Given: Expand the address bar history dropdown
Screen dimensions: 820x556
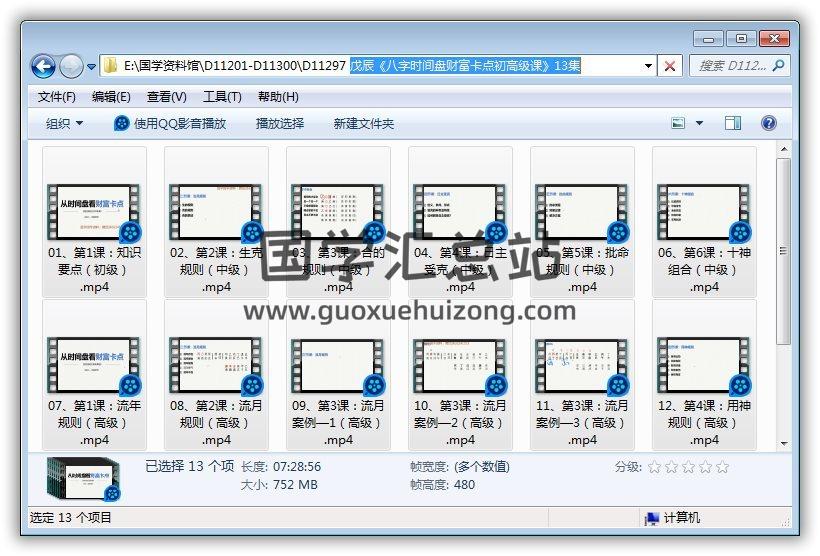Looking at the screenshot, I should click(x=648, y=66).
